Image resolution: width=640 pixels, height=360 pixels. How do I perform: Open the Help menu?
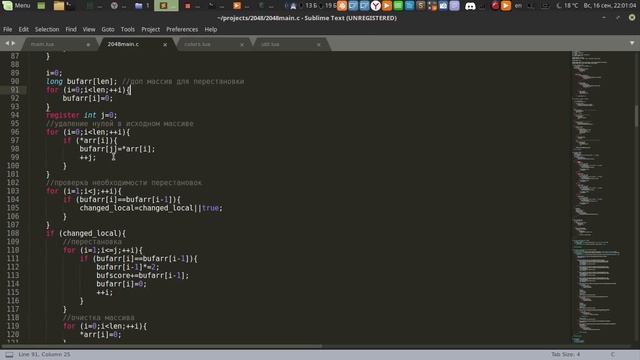(211, 29)
